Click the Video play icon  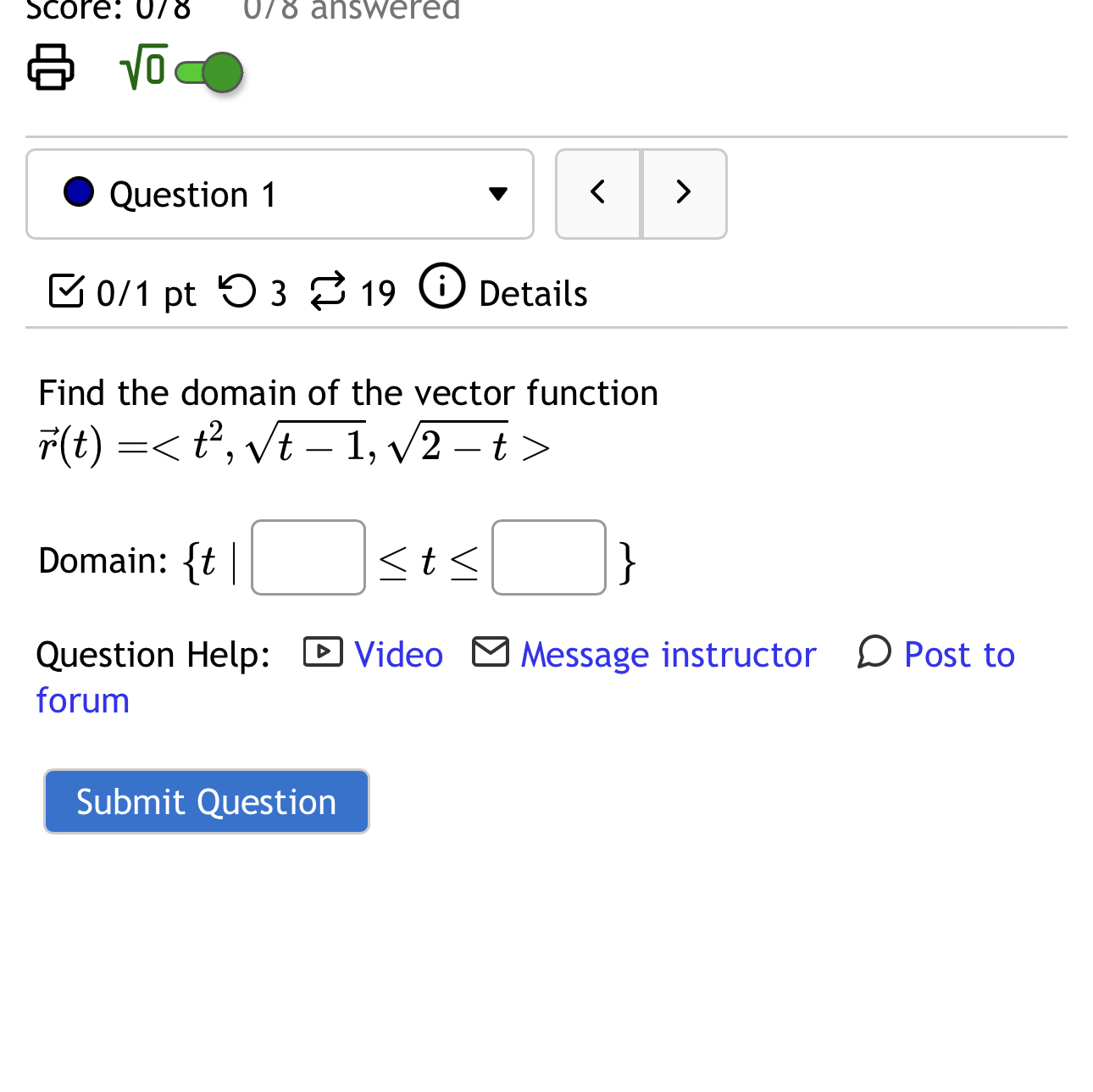pyautogui.click(x=322, y=652)
